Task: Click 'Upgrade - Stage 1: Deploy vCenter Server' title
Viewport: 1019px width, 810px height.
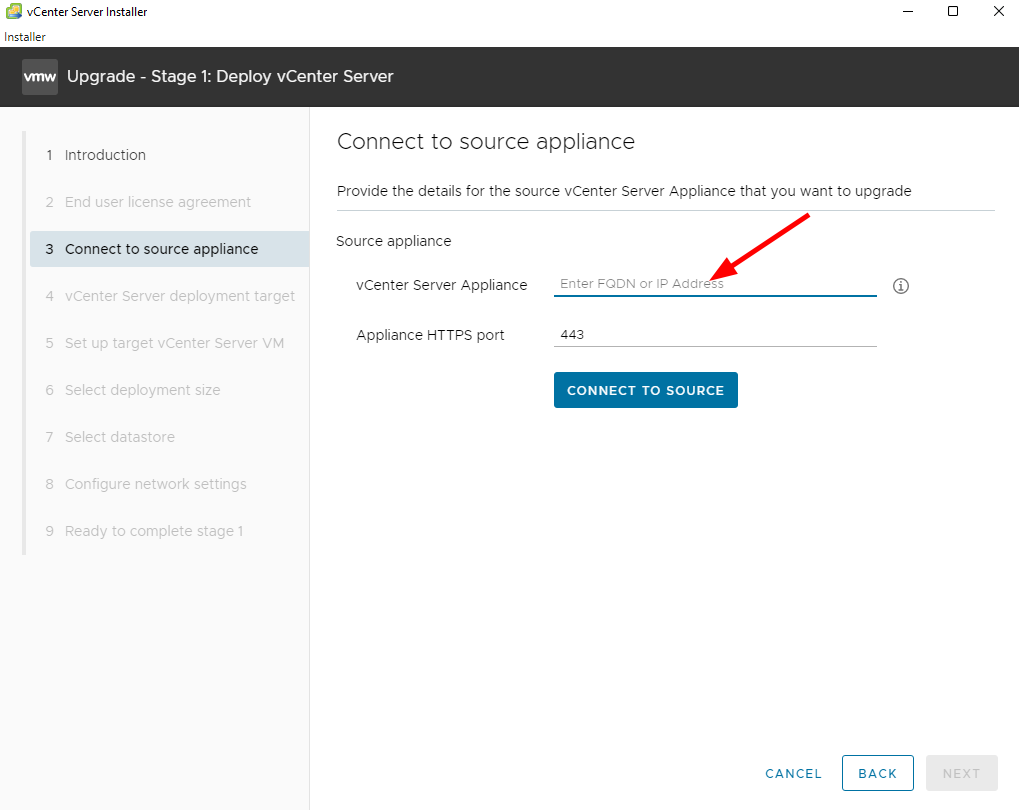Action: tap(230, 76)
